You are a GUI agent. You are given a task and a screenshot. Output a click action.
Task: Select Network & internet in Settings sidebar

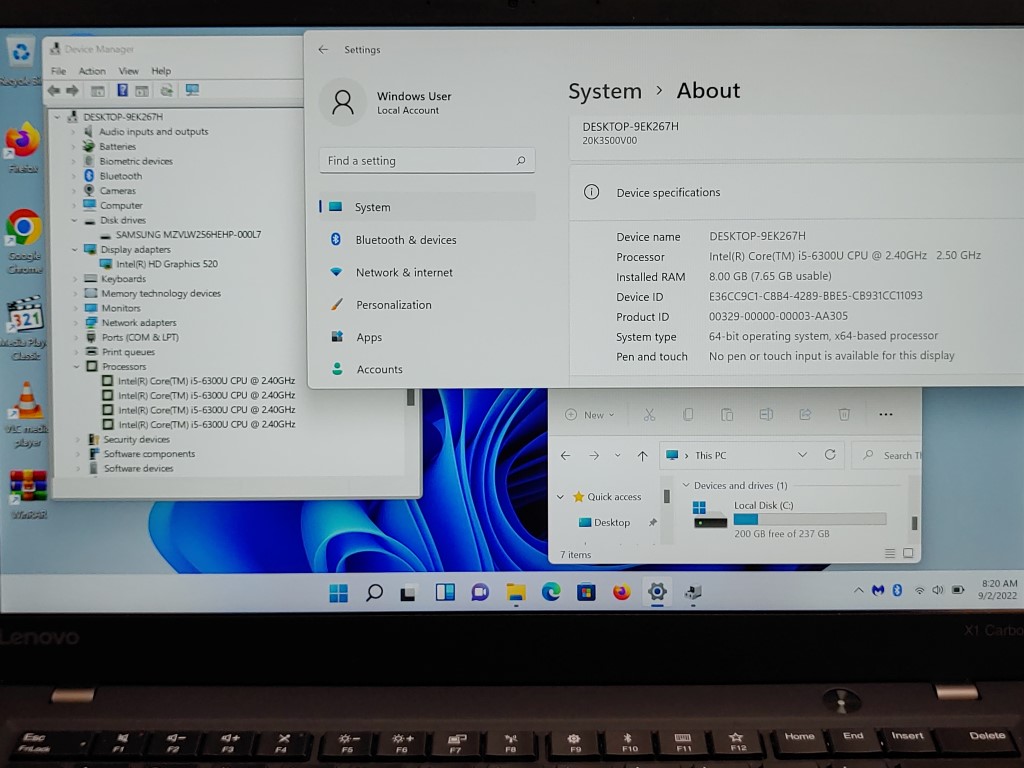click(427, 272)
